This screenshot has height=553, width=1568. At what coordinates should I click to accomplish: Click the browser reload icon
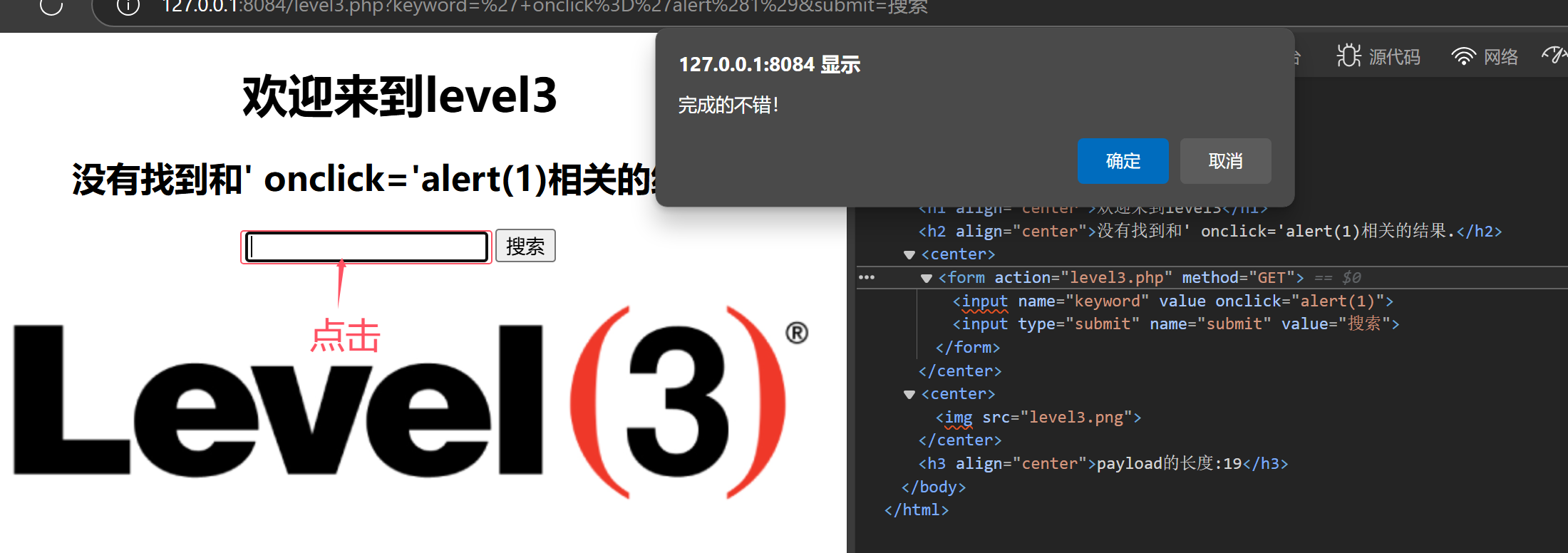click(51, 6)
